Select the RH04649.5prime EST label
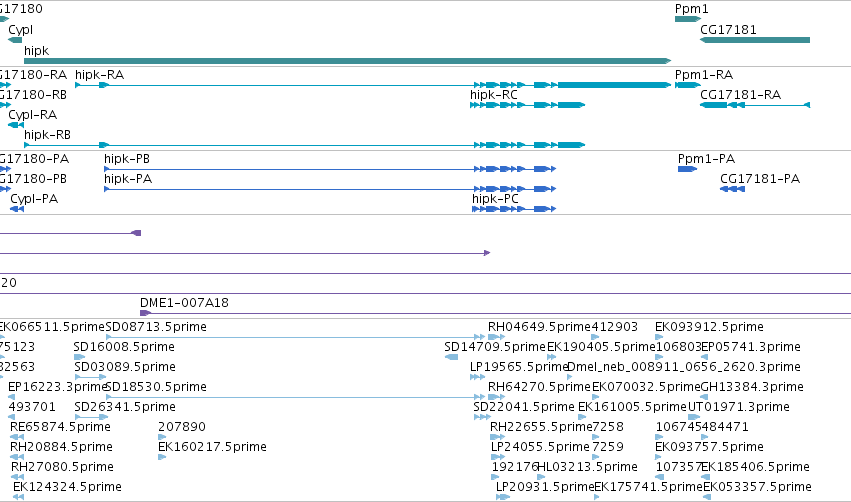 [539, 327]
